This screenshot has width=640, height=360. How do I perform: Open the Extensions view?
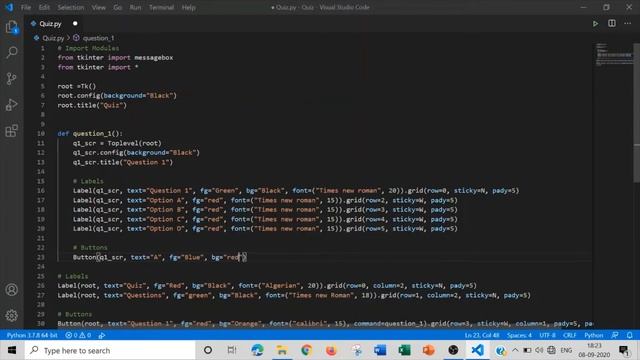click(x=12, y=131)
